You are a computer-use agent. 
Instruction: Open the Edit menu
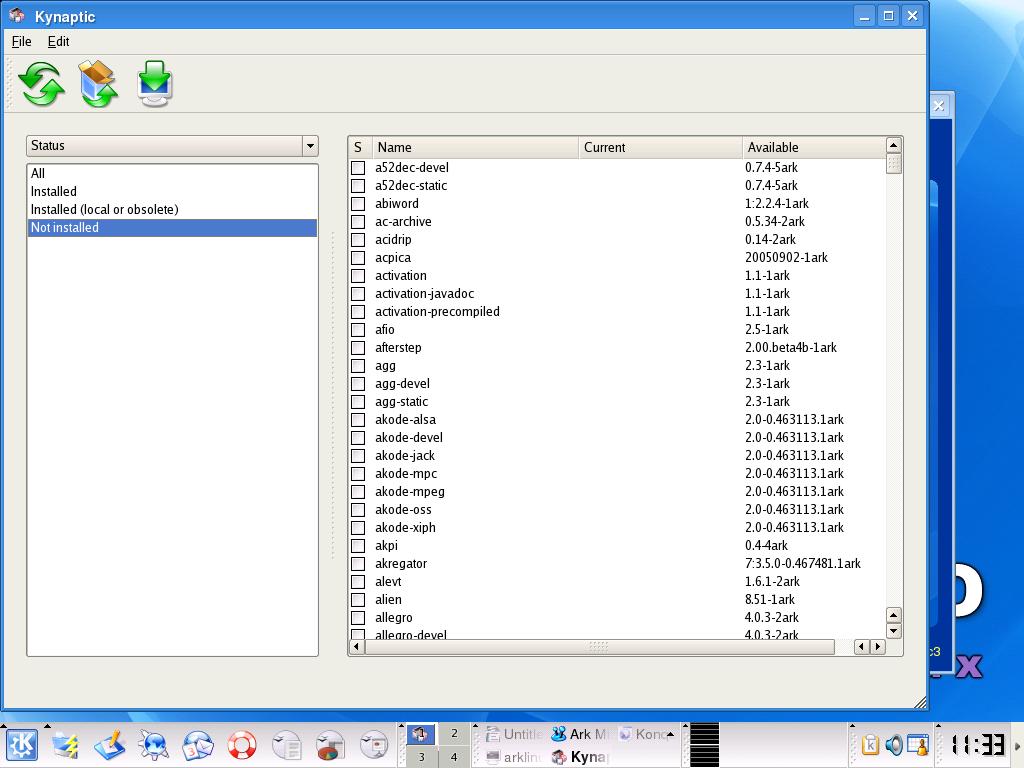pyautogui.click(x=58, y=41)
